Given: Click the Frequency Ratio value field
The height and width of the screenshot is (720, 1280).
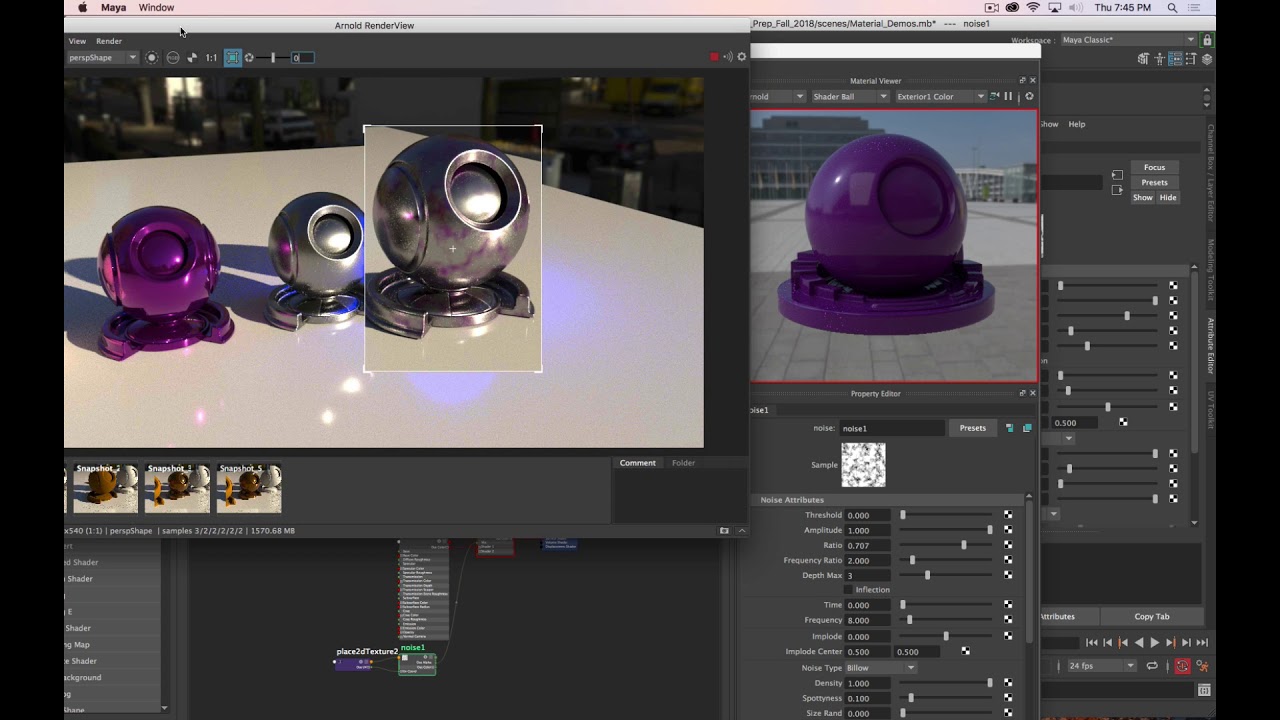Looking at the screenshot, I should [868, 560].
